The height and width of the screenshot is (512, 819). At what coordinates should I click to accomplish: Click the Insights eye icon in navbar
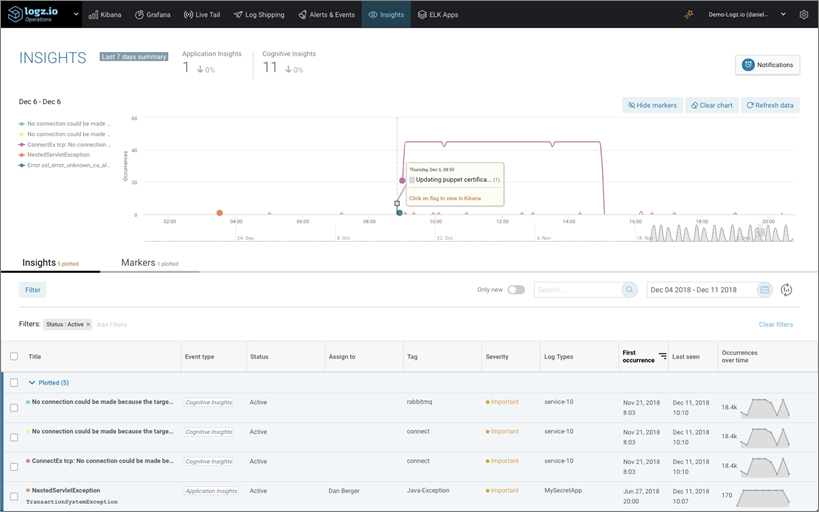(x=373, y=15)
